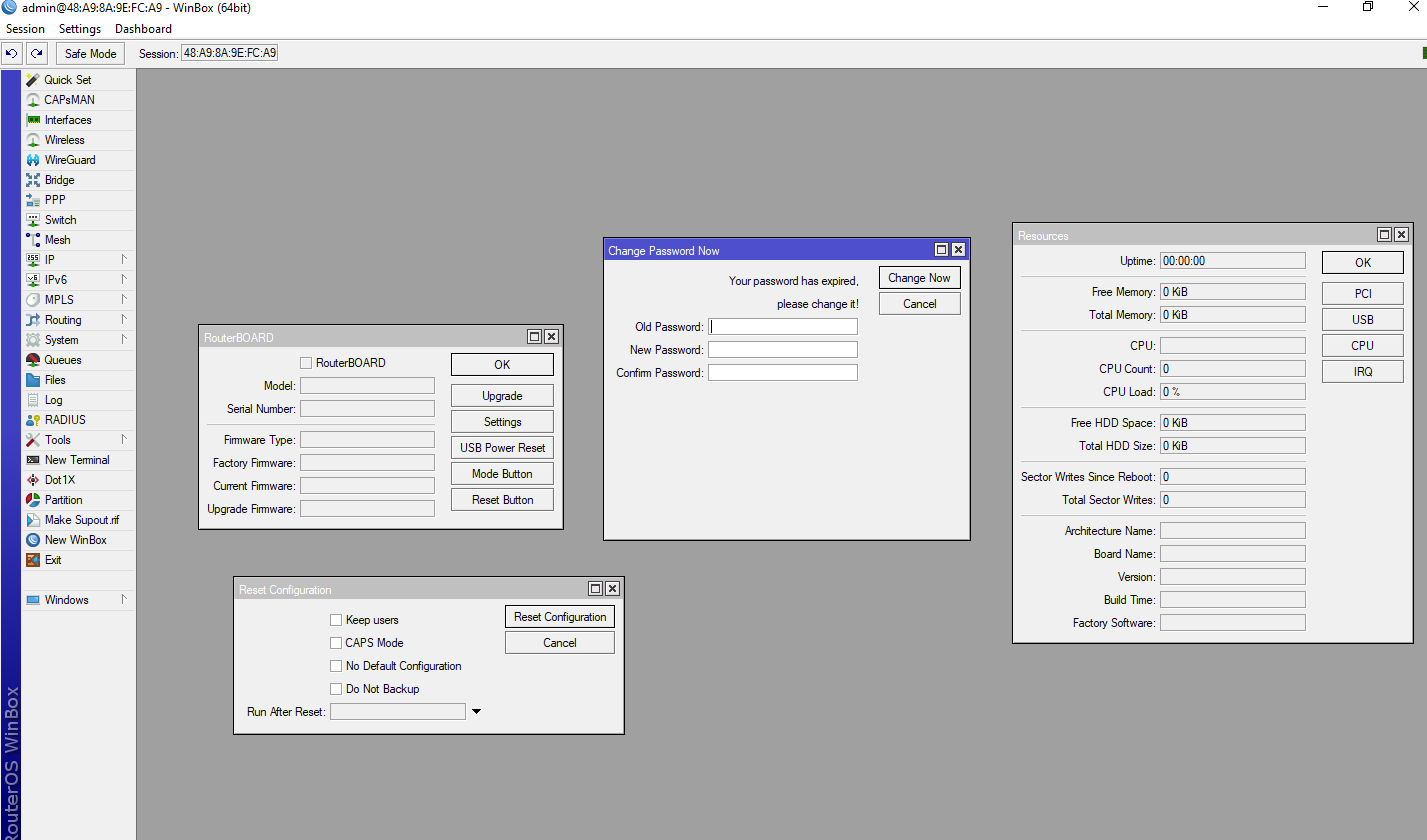Enable the Keep users checkbox
Viewport: 1427px width, 840px height.
tap(336, 620)
